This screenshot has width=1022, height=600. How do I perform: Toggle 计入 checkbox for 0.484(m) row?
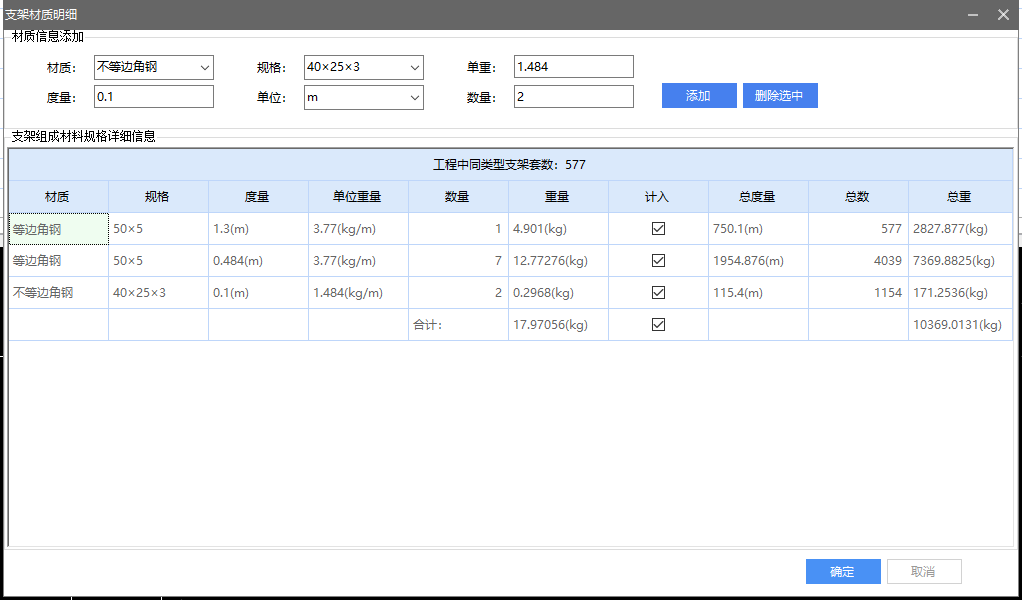(x=658, y=261)
